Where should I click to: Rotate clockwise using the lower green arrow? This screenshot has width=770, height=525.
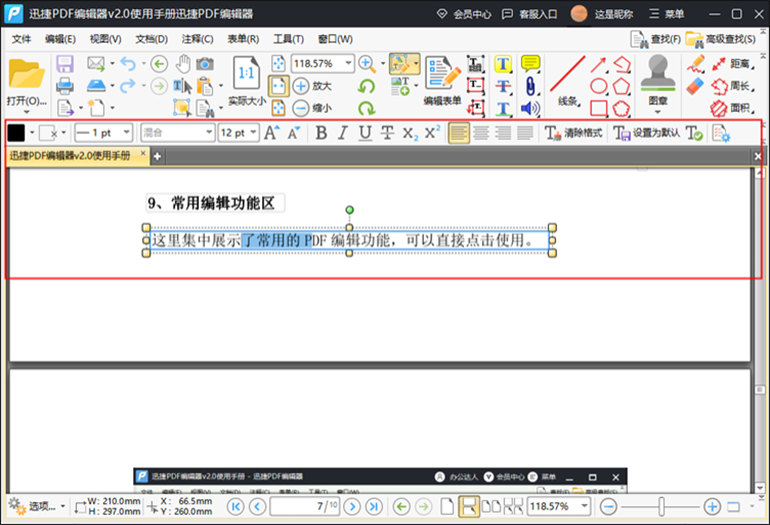[x=366, y=108]
